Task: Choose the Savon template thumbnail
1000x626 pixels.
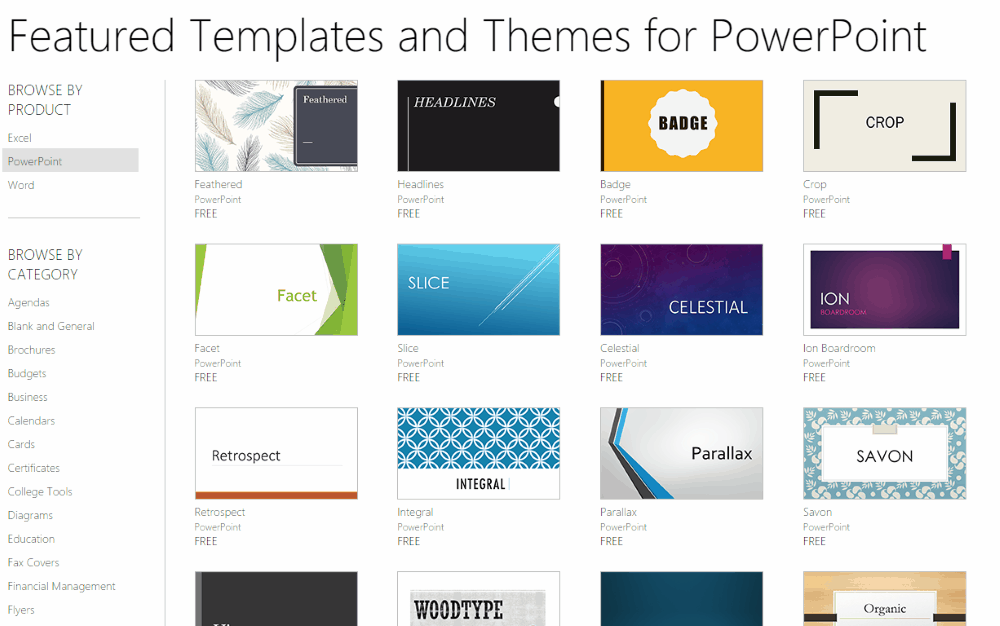Action: pos(885,453)
